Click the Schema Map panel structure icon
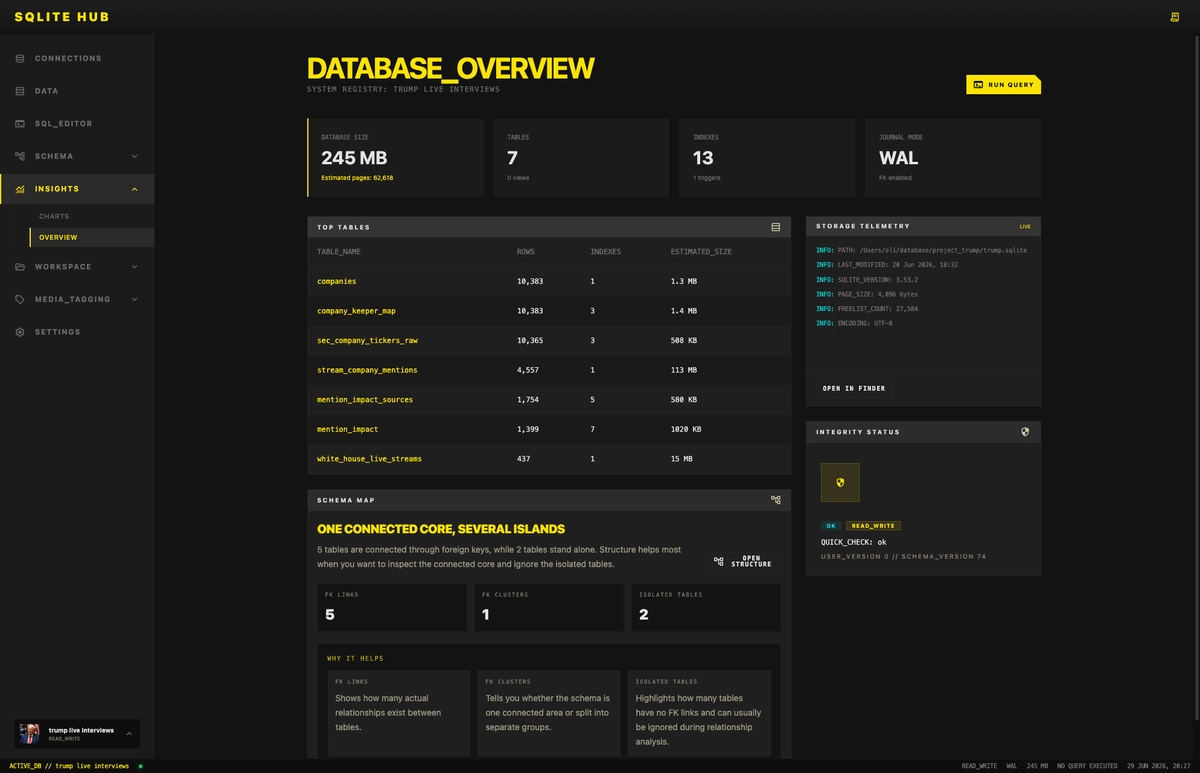 pyautogui.click(x=775, y=500)
